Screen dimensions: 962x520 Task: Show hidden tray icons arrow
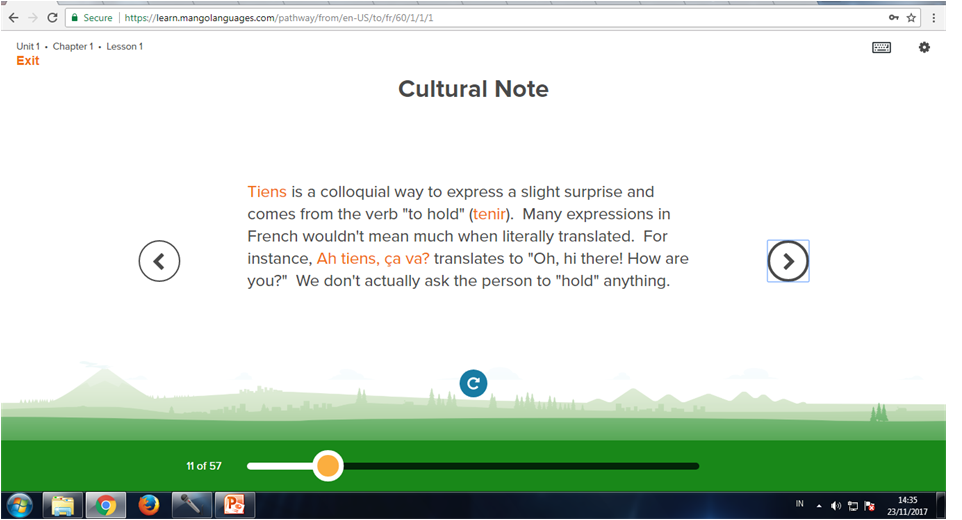[818, 506]
